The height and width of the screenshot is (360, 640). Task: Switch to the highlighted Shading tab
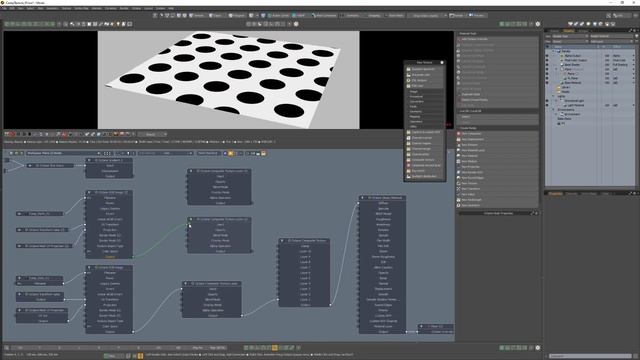[x=569, y=31]
